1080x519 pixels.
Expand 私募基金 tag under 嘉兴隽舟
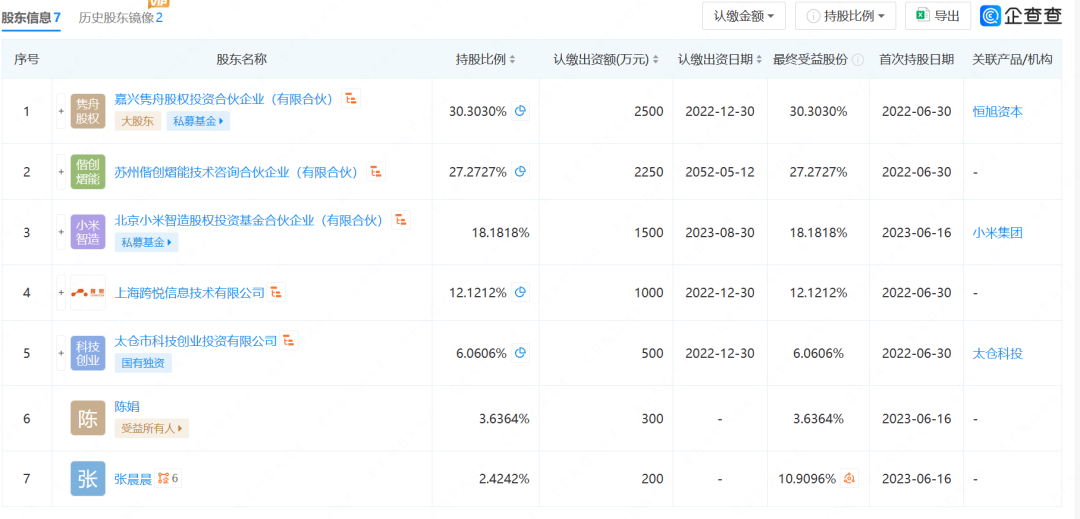pyautogui.click(x=198, y=122)
